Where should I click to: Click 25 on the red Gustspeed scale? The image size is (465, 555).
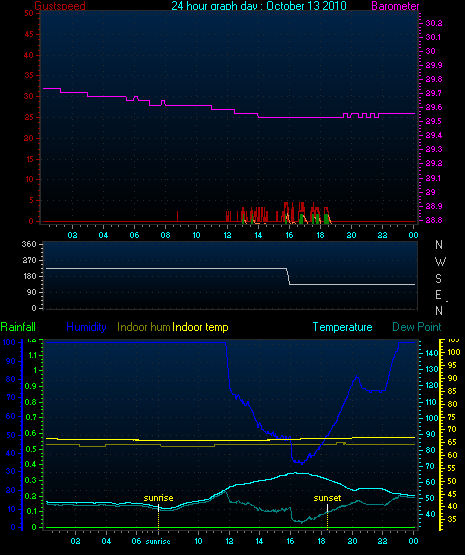(x=29, y=117)
